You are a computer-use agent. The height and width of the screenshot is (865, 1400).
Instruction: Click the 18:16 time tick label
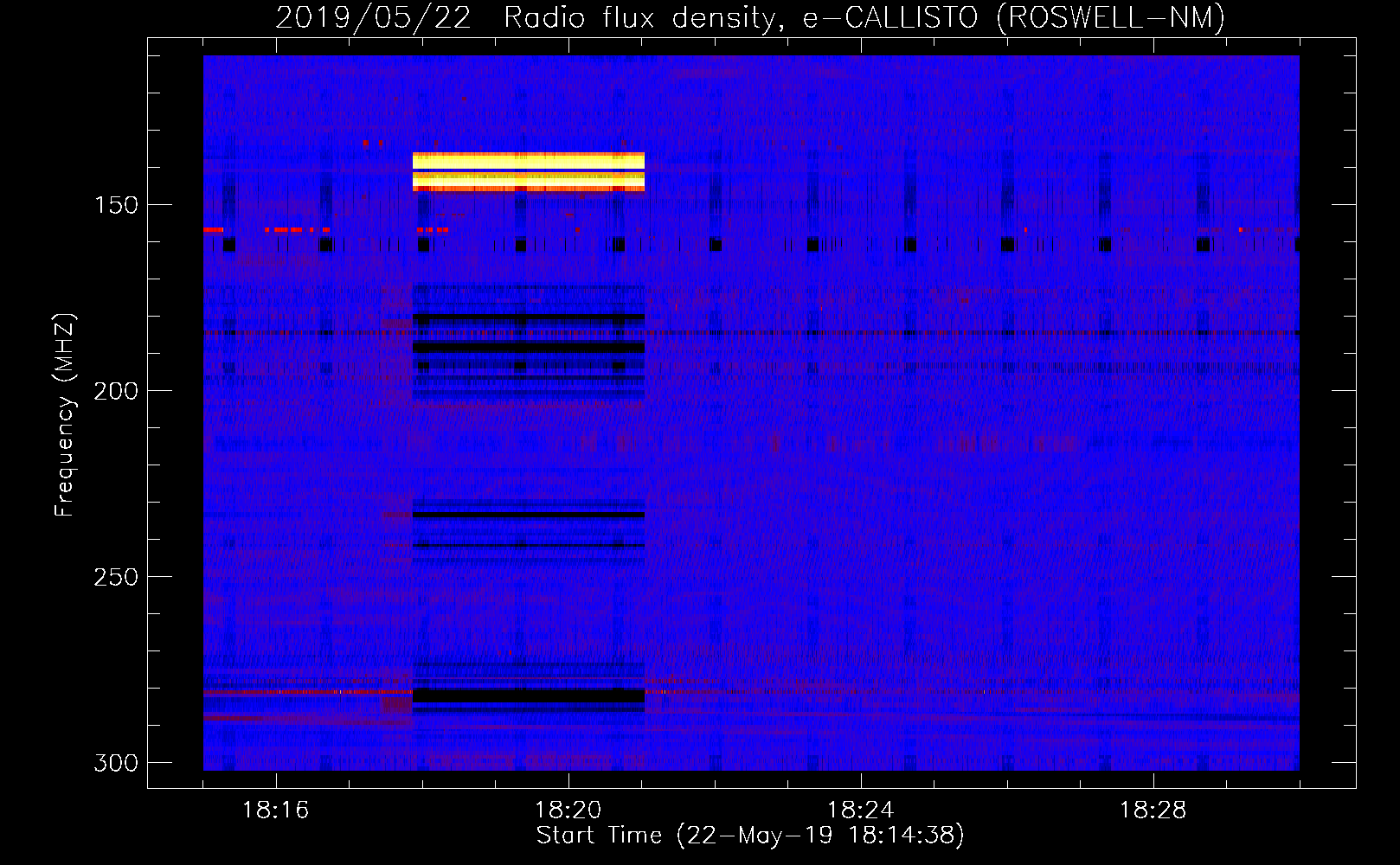coord(275,811)
